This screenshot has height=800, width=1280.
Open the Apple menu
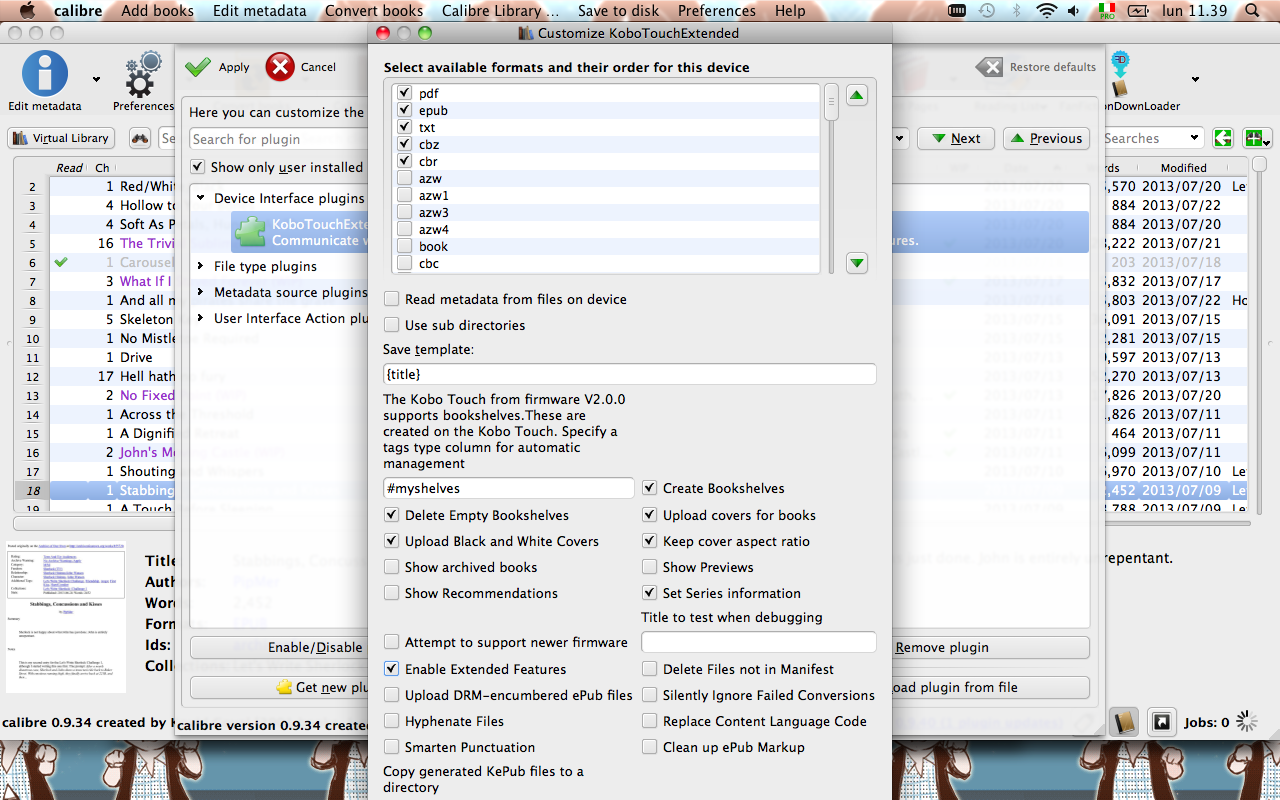tap(28, 11)
